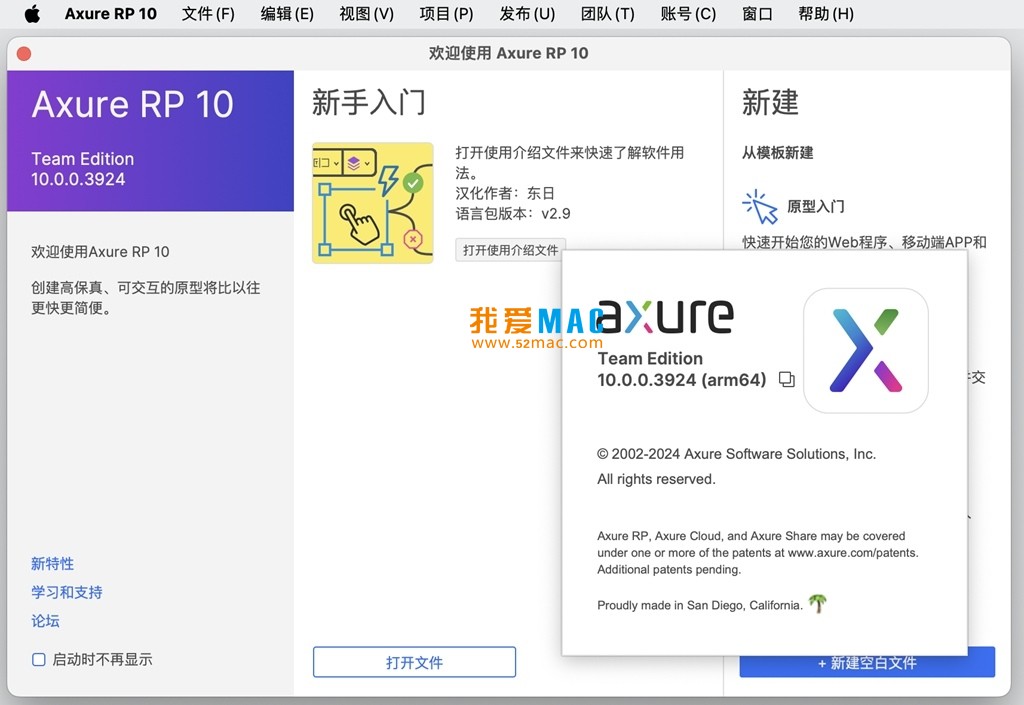The width and height of the screenshot is (1024, 705).
Task: Click the 新手入门 heading
Action: pyautogui.click(x=368, y=102)
